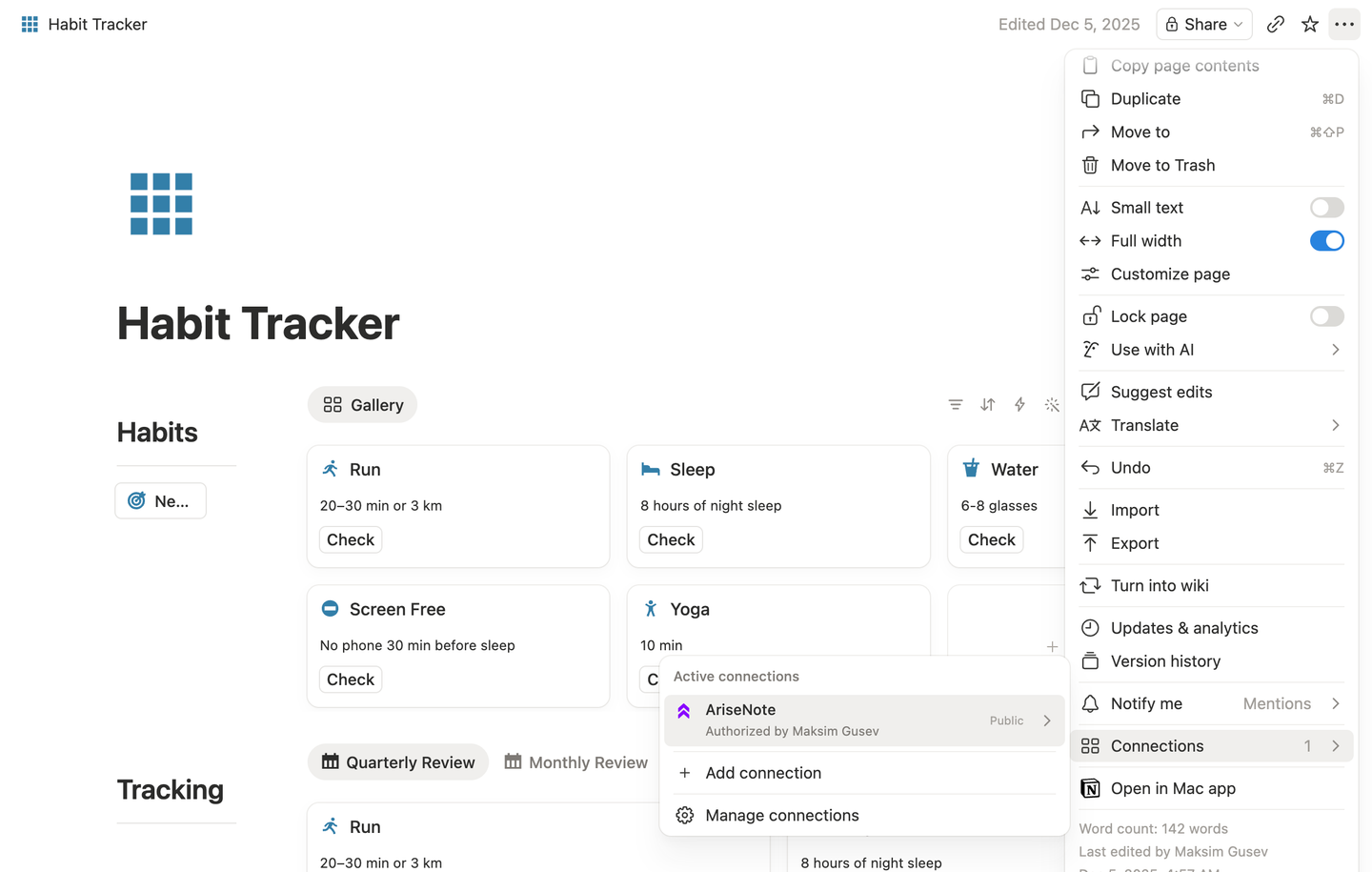The width and height of the screenshot is (1372, 872).
Task: Click the Habits section heading
Action: click(157, 433)
